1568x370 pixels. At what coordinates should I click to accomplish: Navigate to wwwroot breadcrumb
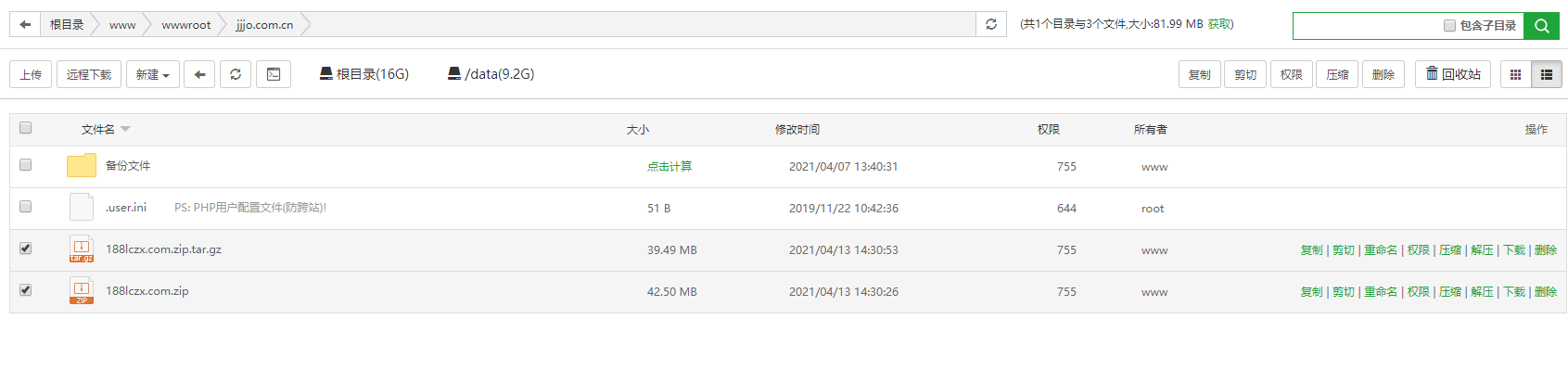tap(186, 25)
